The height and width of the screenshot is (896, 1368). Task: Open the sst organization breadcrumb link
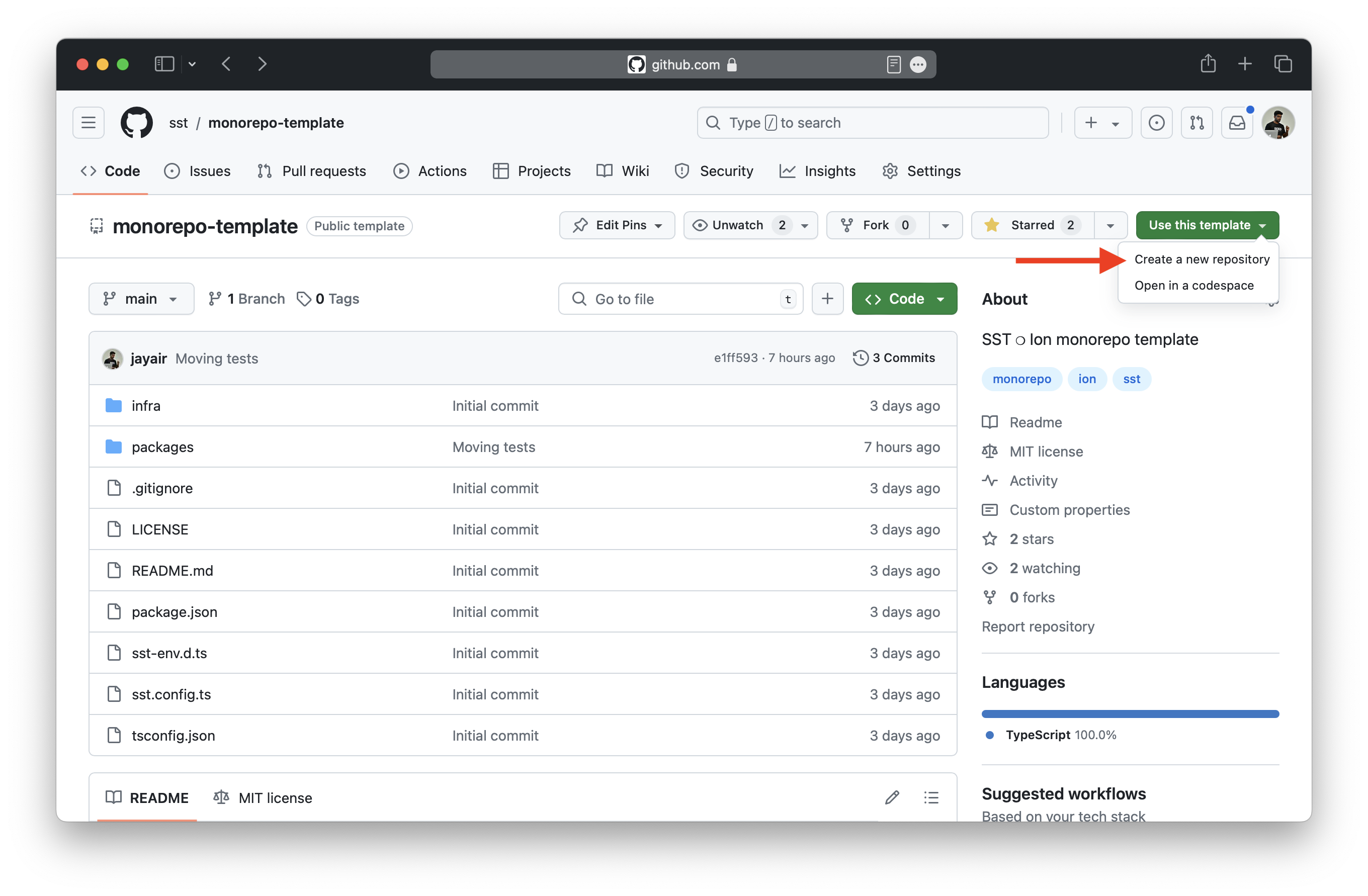tap(178, 122)
